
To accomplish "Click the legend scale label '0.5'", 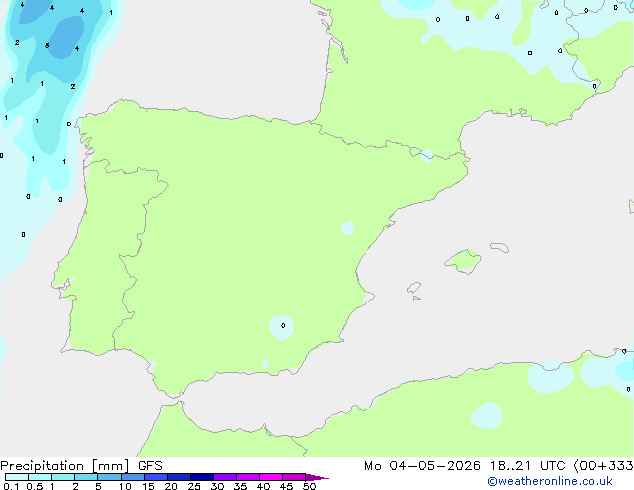I will pyautogui.click(x=34, y=486).
